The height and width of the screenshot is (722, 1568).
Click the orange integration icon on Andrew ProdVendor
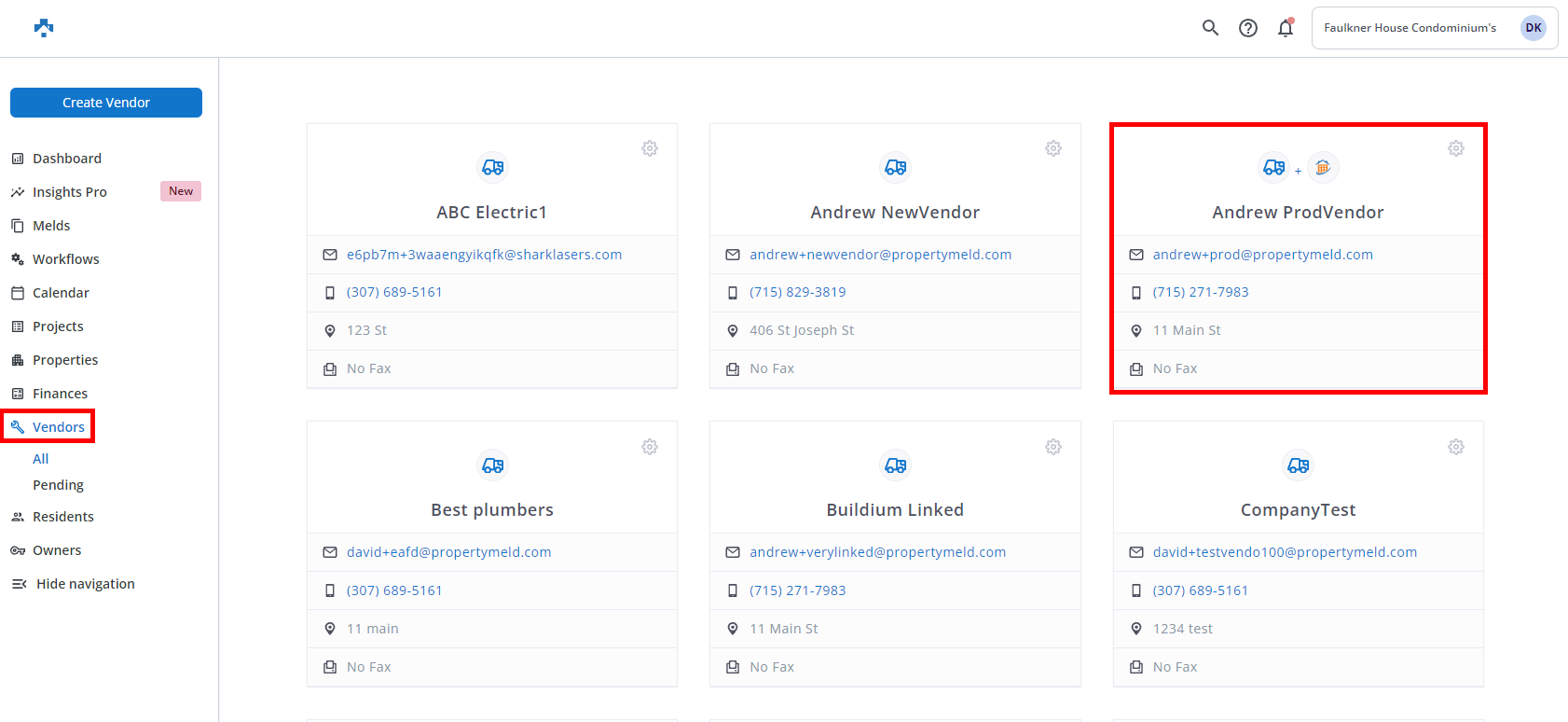pos(1322,168)
